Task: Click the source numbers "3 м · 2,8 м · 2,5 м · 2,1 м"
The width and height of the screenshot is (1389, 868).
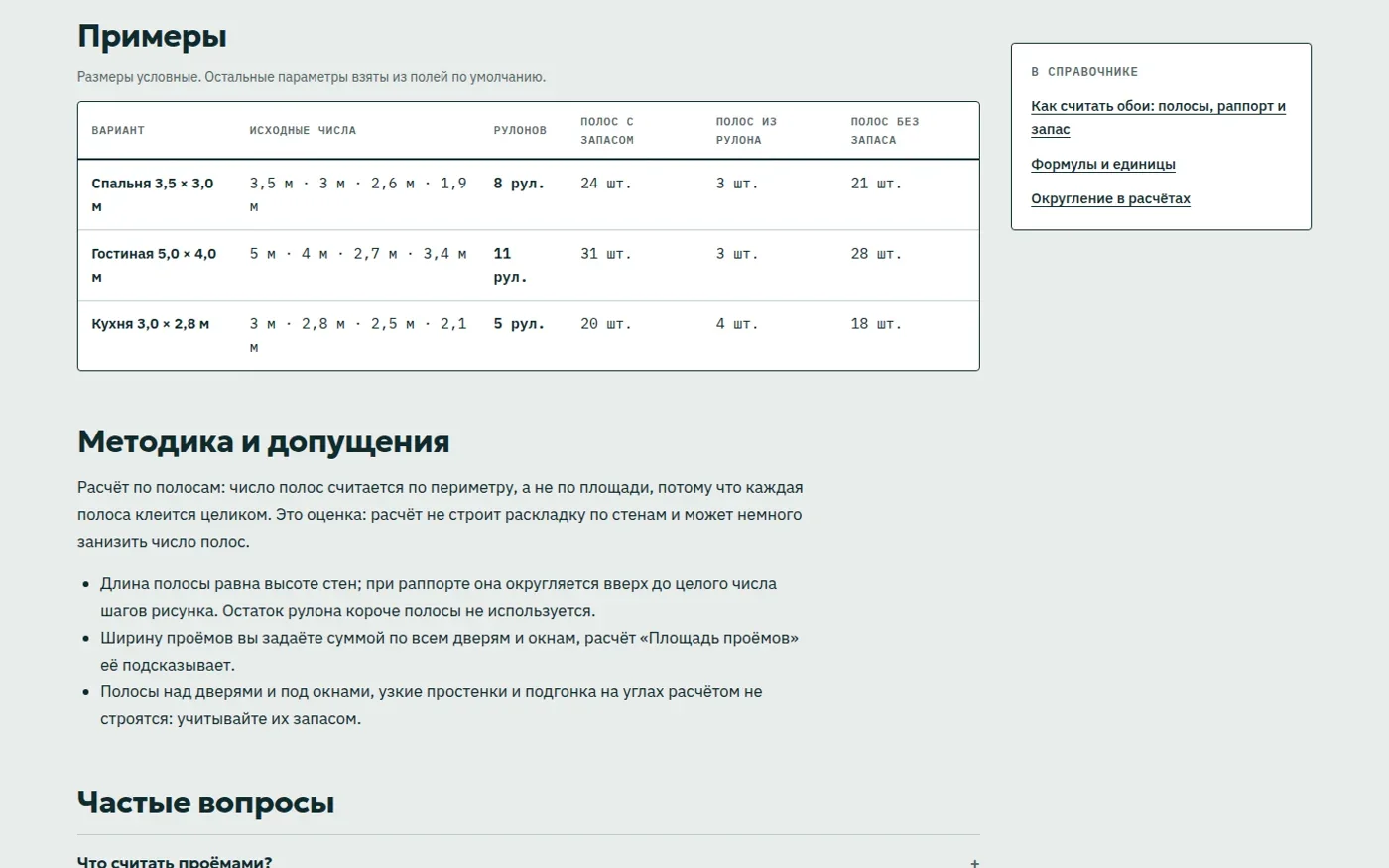Action: [x=358, y=336]
